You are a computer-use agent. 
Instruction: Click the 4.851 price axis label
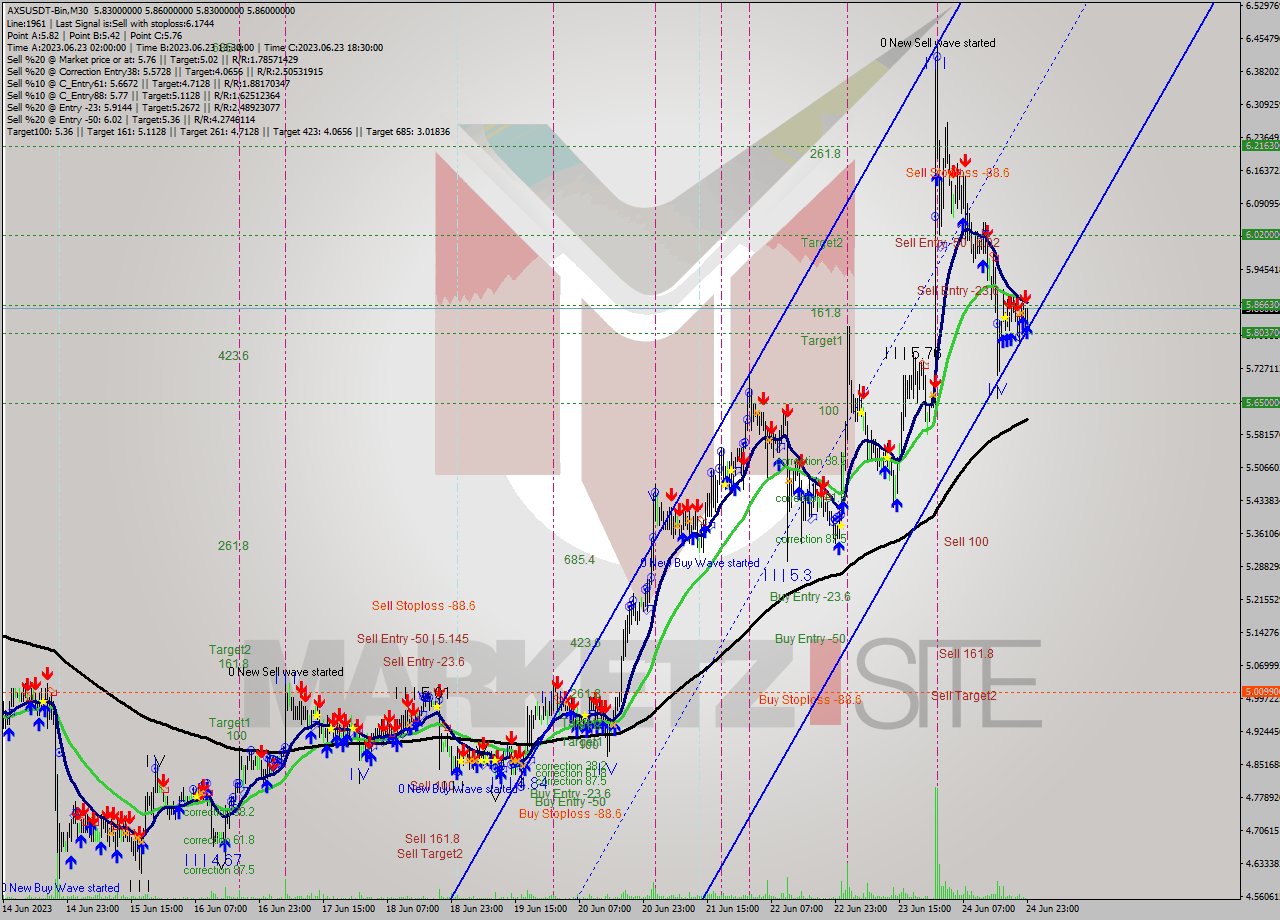1262,765
